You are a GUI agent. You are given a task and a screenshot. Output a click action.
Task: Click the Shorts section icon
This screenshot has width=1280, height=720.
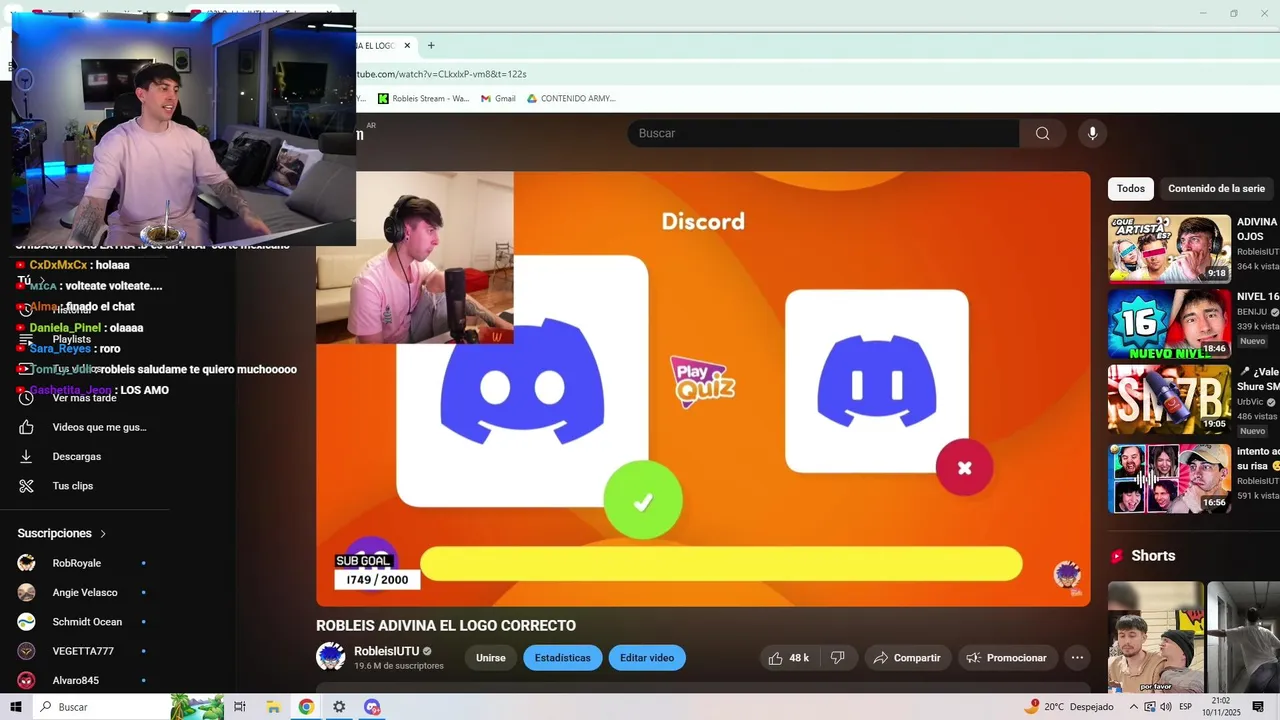[x=1117, y=556]
